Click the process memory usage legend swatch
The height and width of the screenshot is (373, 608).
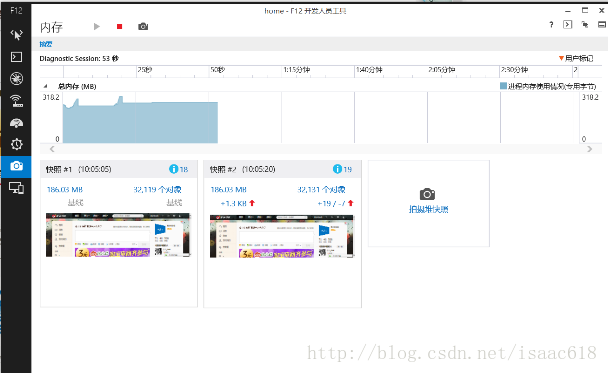[x=503, y=86]
